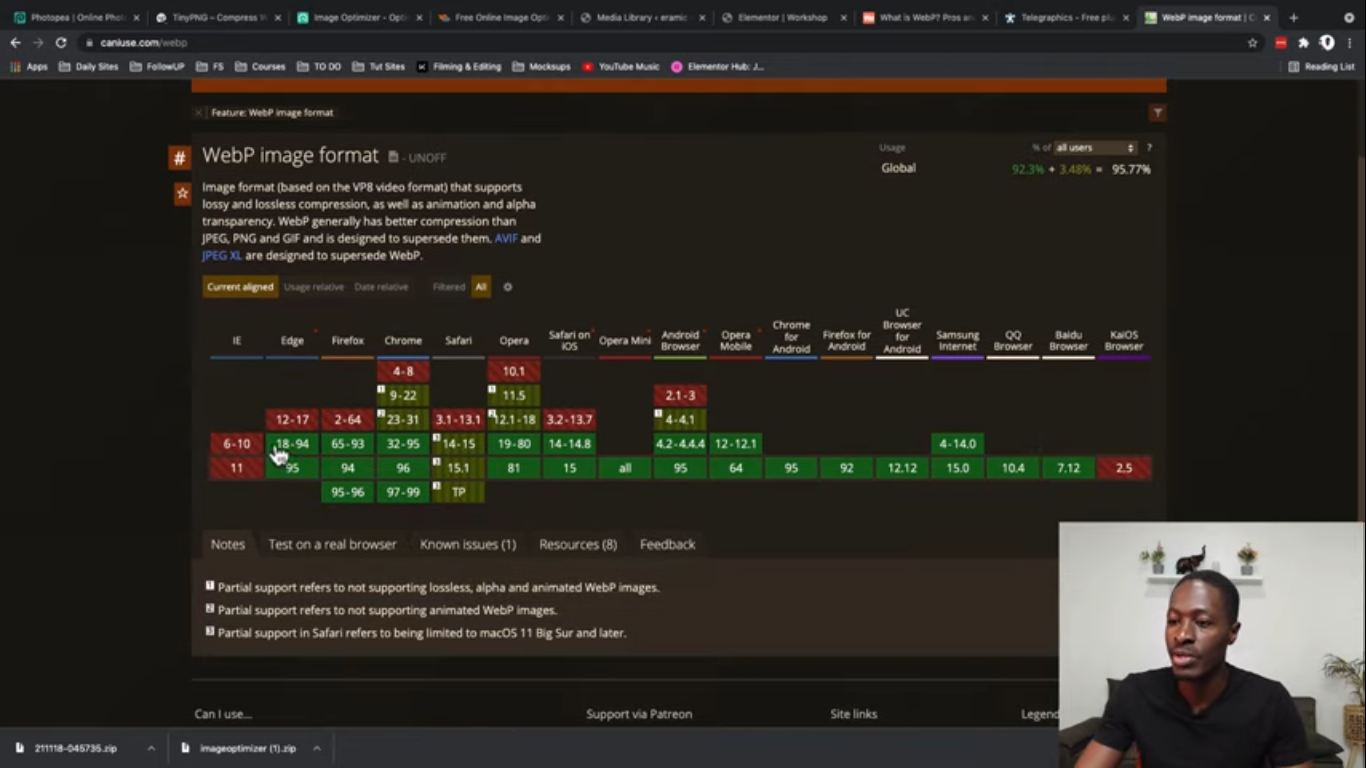Bookmark this page with the star icon
Image resolution: width=1366 pixels, height=768 pixels.
(1252, 43)
